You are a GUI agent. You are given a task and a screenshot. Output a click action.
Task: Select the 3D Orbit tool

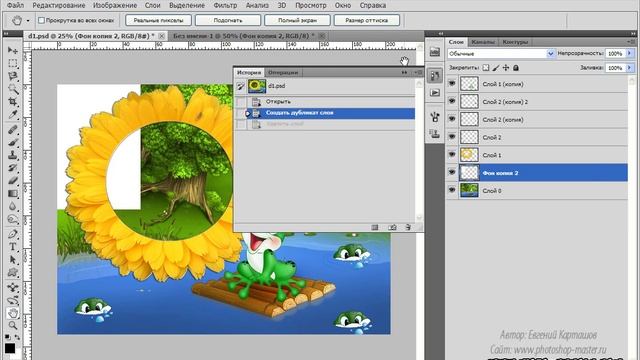(x=13, y=300)
